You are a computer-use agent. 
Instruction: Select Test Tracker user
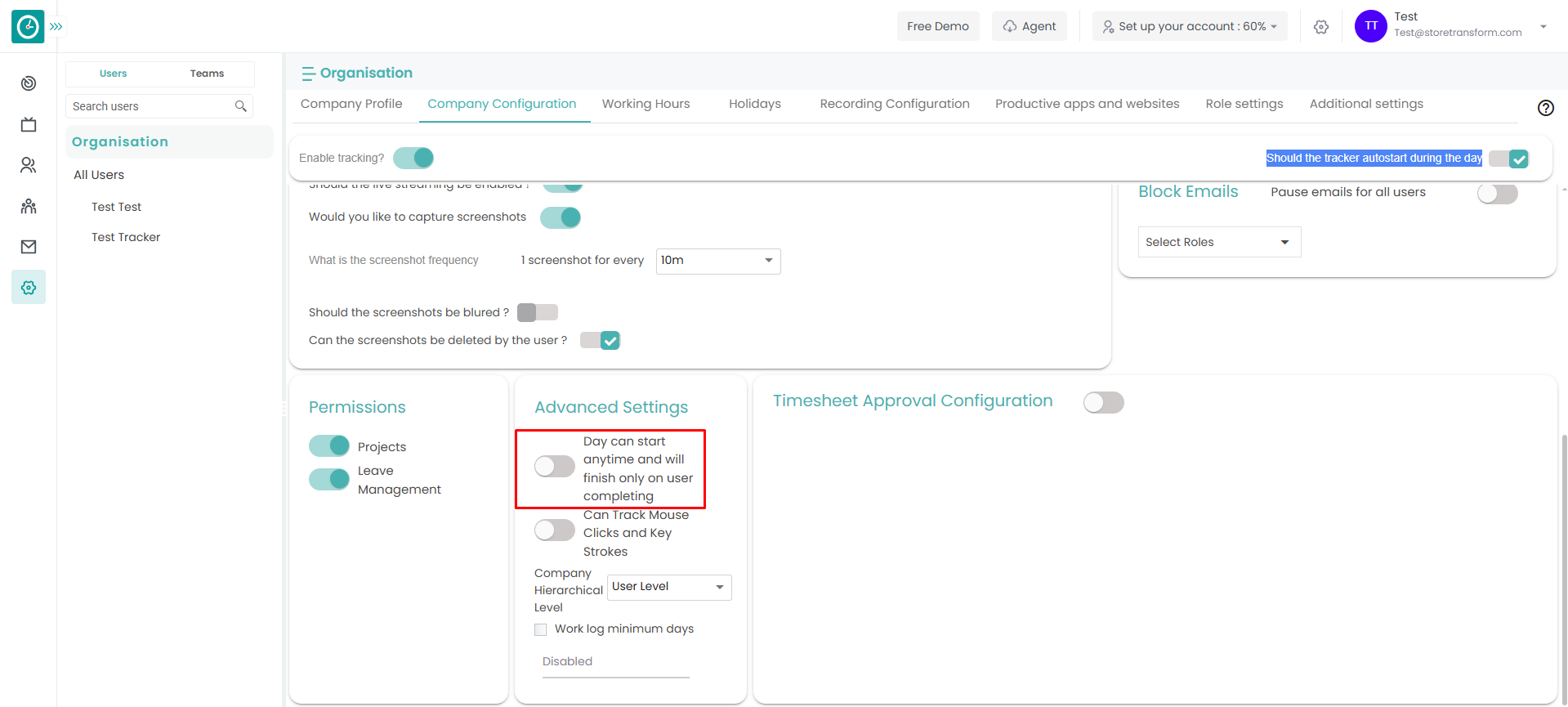click(126, 237)
